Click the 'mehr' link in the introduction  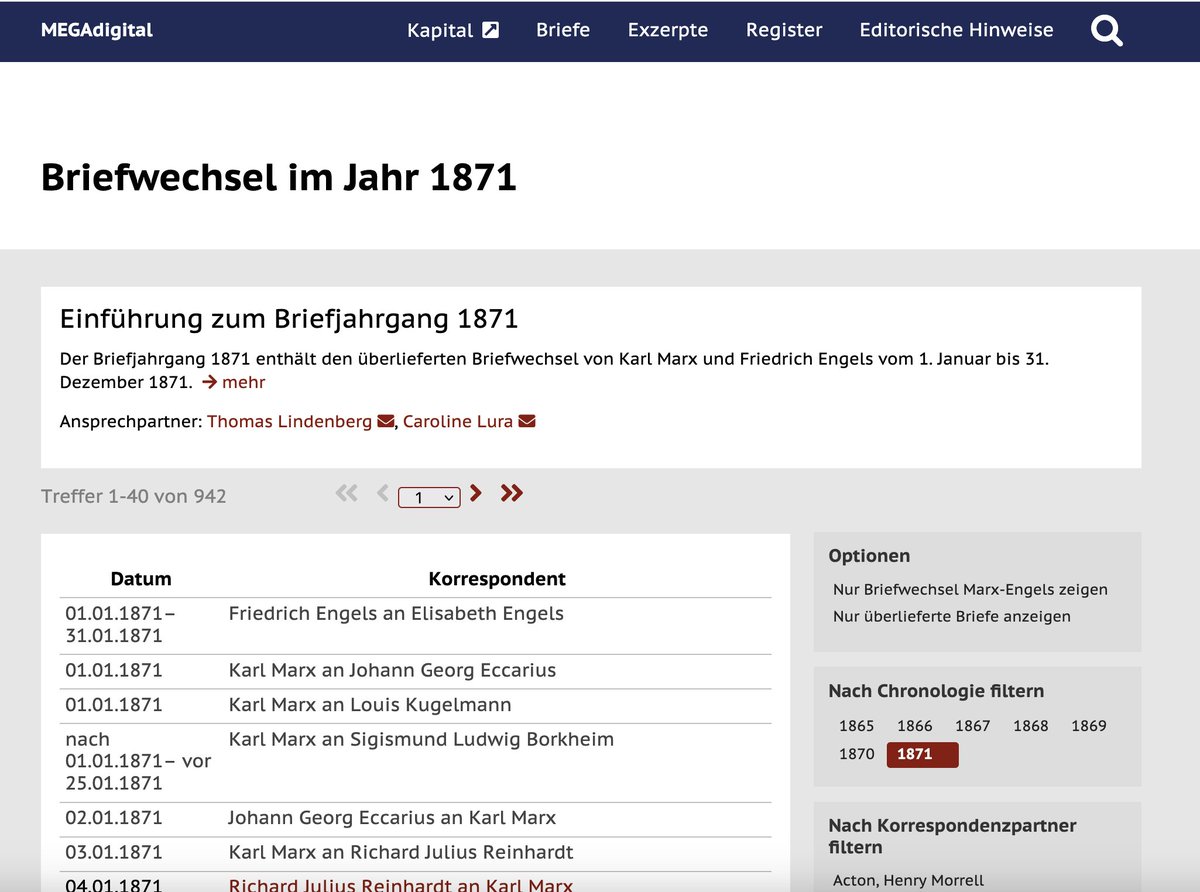233,382
